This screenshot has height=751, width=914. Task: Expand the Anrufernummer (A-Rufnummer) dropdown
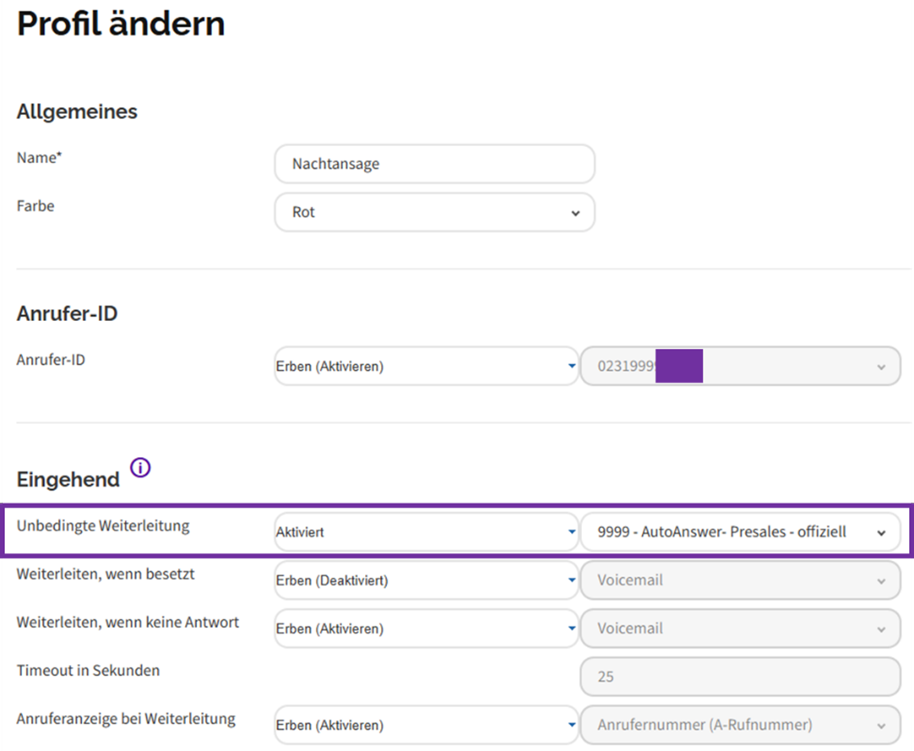(x=740, y=725)
